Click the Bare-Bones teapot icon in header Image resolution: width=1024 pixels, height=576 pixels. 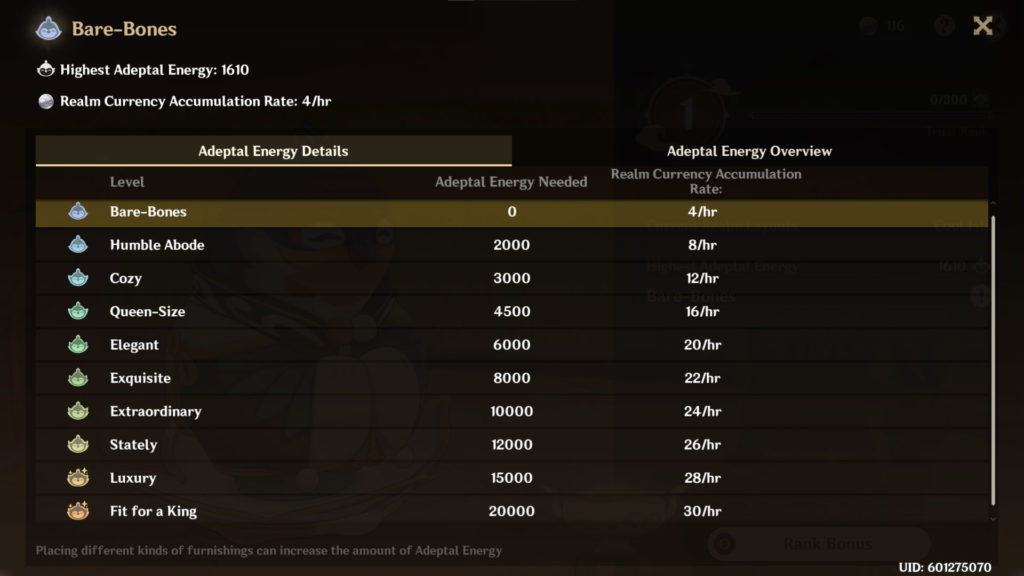coord(48,29)
